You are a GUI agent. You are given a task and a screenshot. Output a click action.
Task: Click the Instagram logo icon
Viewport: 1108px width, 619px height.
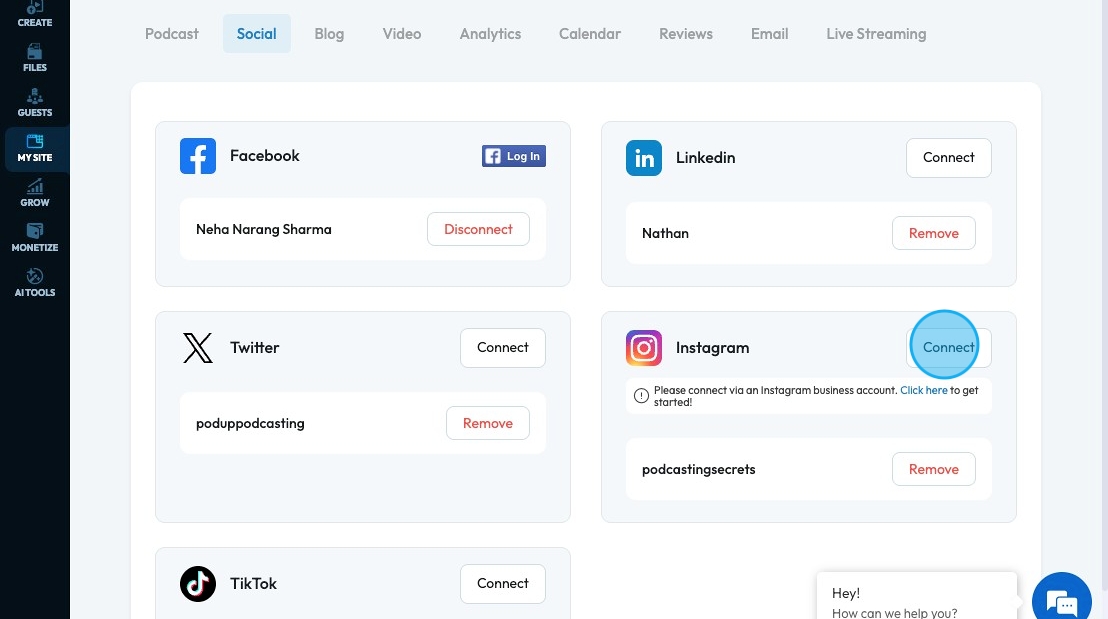pyautogui.click(x=644, y=348)
